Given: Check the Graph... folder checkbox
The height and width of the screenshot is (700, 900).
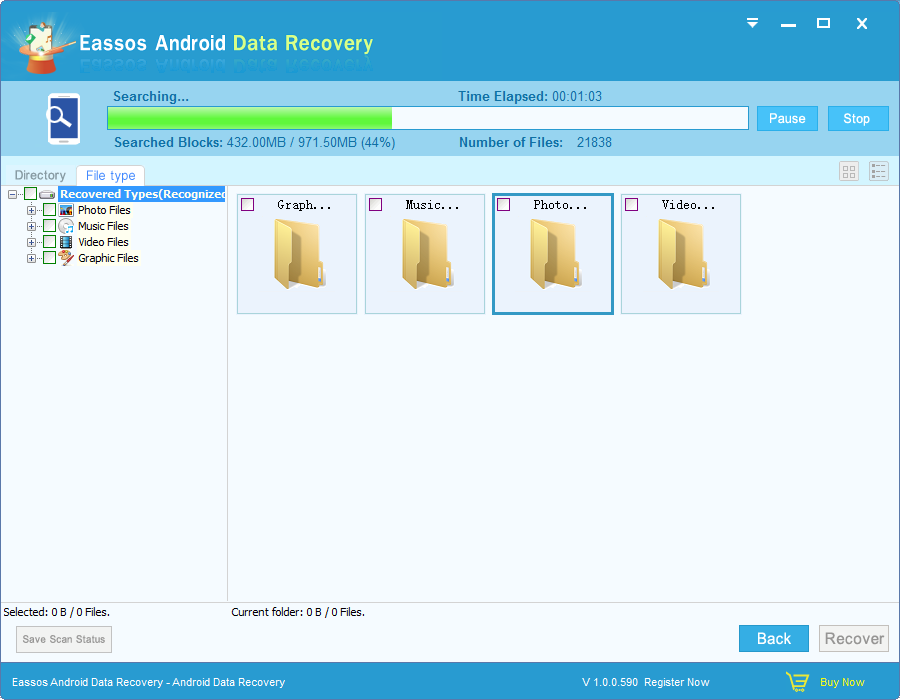Looking at the screenshot, I should 247,204.
